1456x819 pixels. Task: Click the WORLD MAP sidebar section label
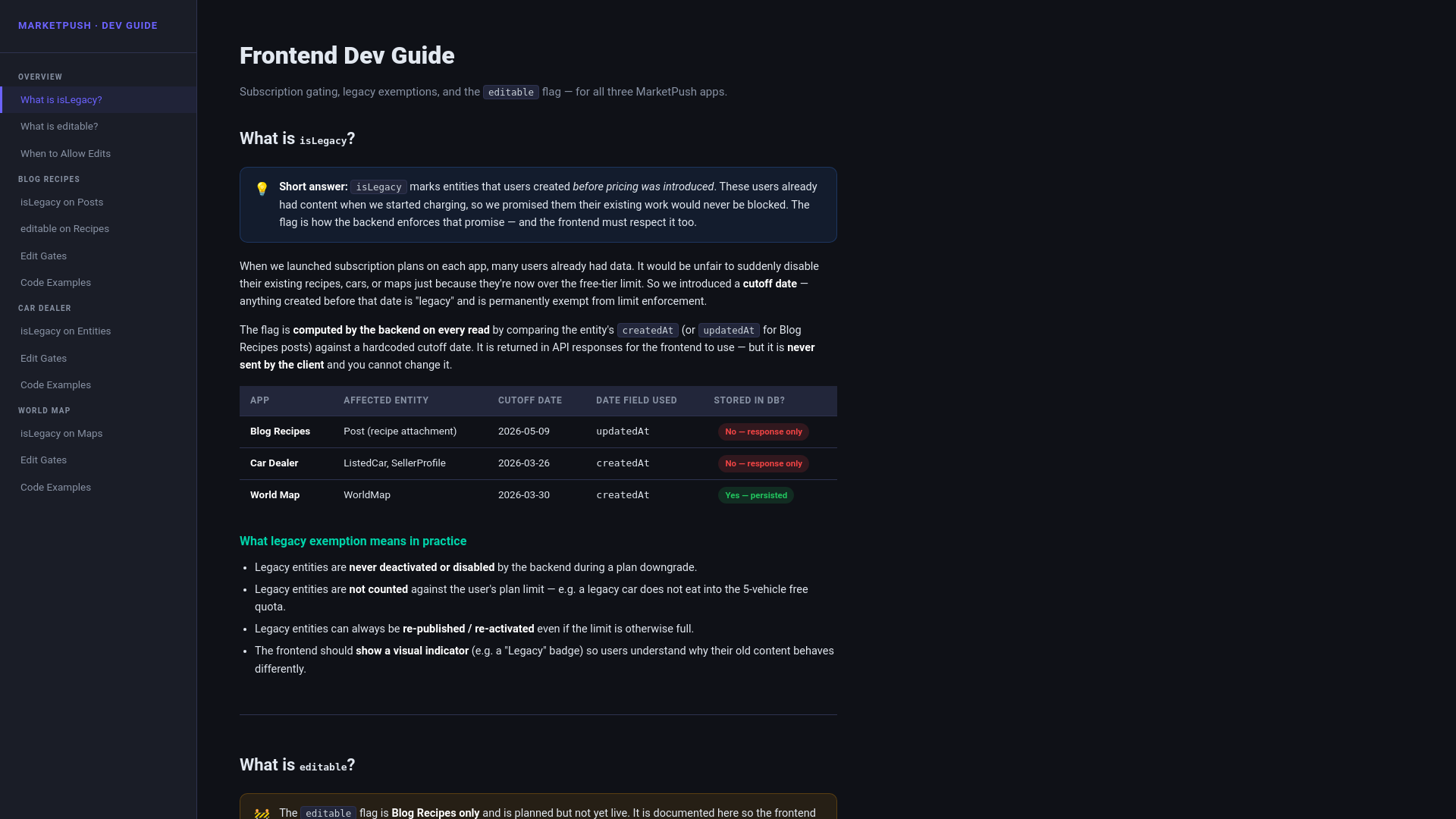click(44, 411)
